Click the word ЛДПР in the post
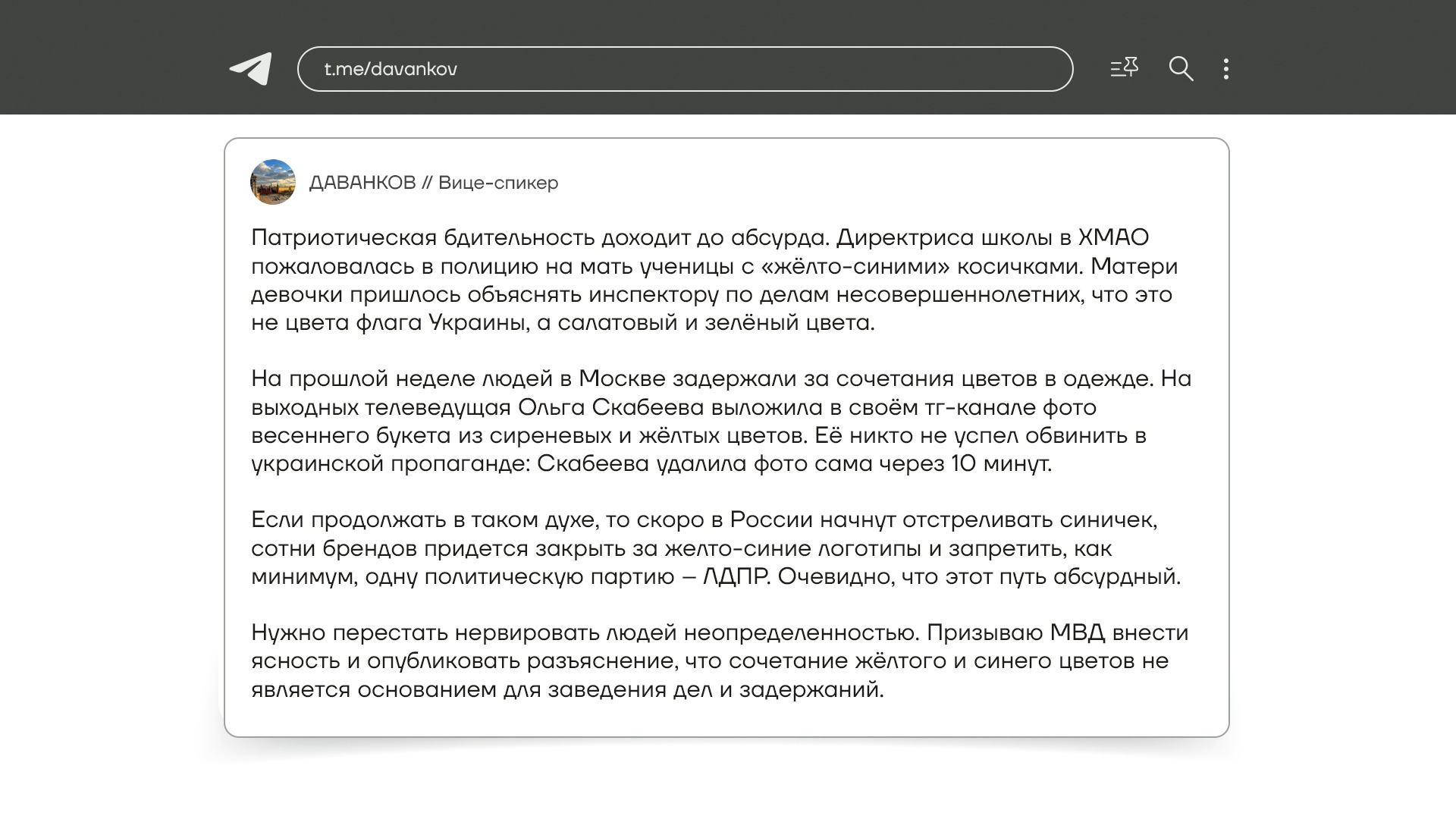The width and height of the screenshot is (1456, 819). [736, 576]
